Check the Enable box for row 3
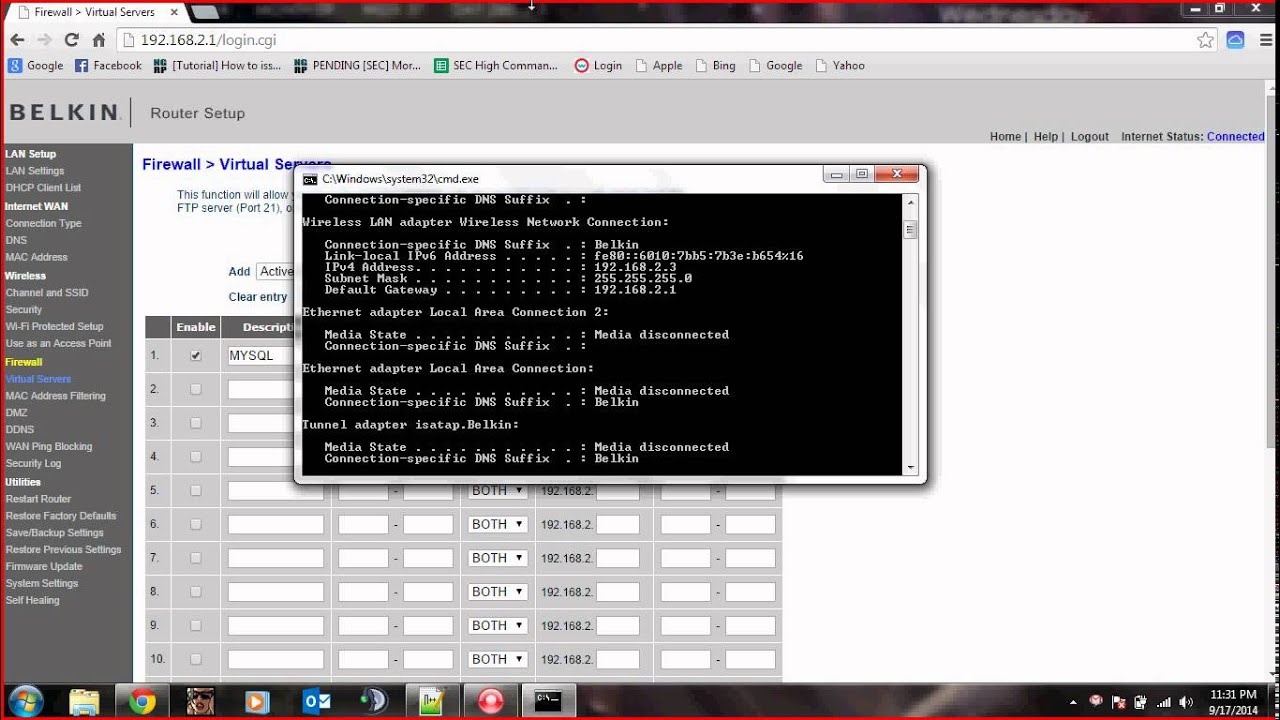 pos(196,423)
